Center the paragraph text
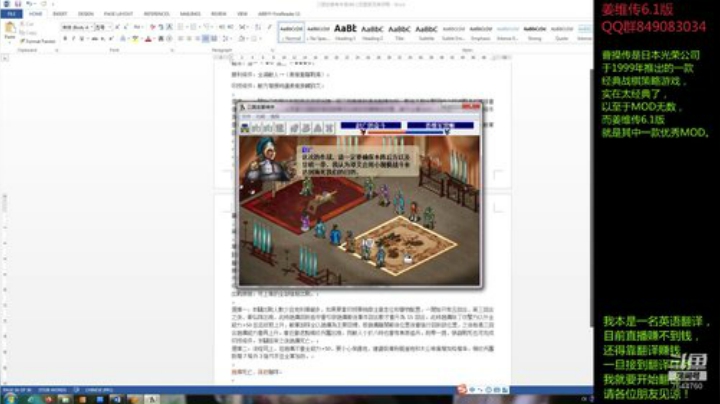The height and width of the screenshot is (404, 720). [x=189, y=39]
